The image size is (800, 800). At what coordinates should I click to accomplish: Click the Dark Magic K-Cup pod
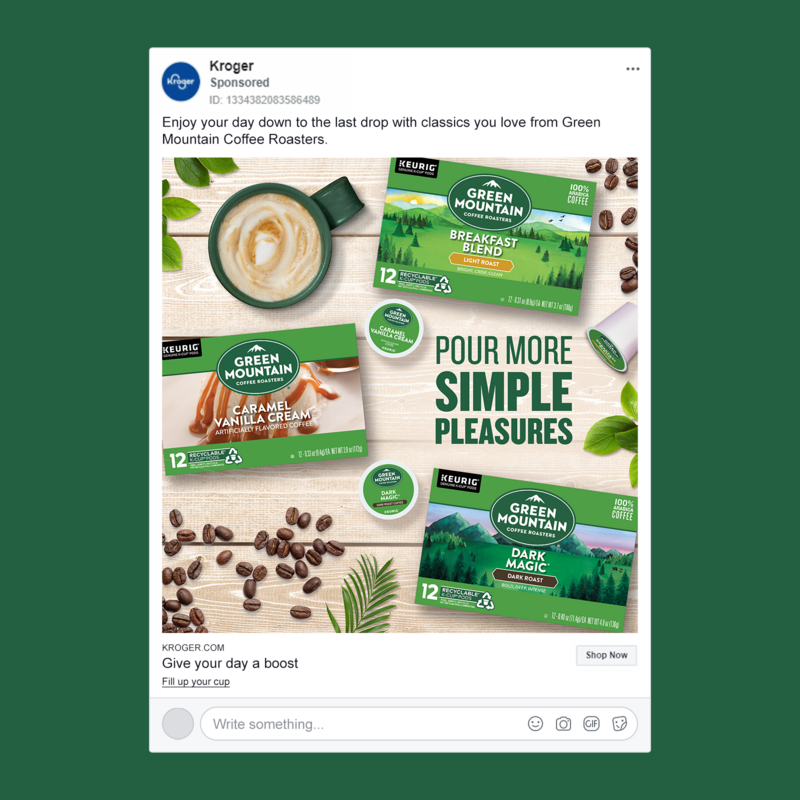[x=389, y=489]
